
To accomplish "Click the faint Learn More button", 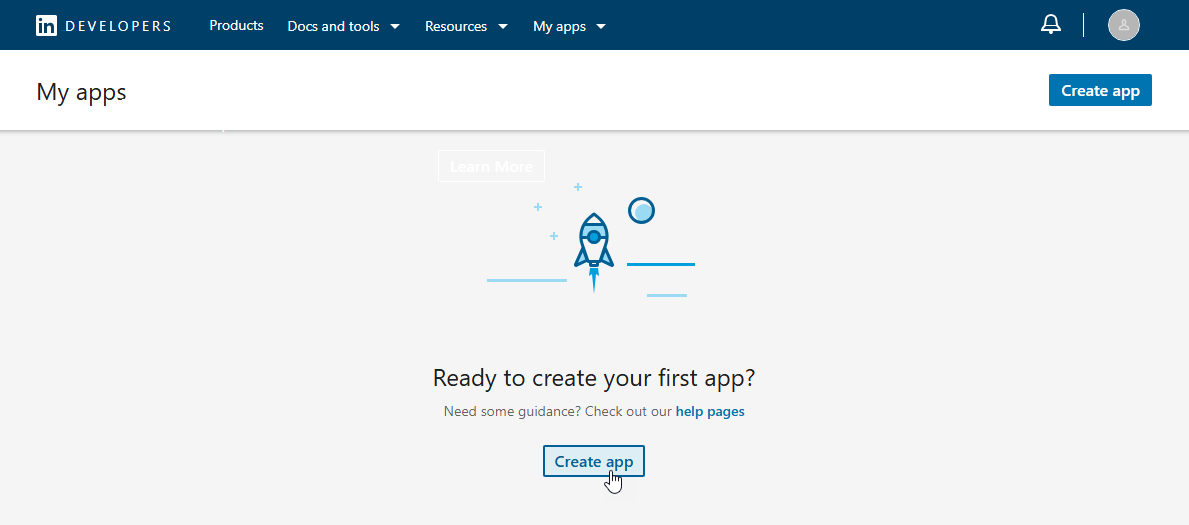I will click(491, 166).
